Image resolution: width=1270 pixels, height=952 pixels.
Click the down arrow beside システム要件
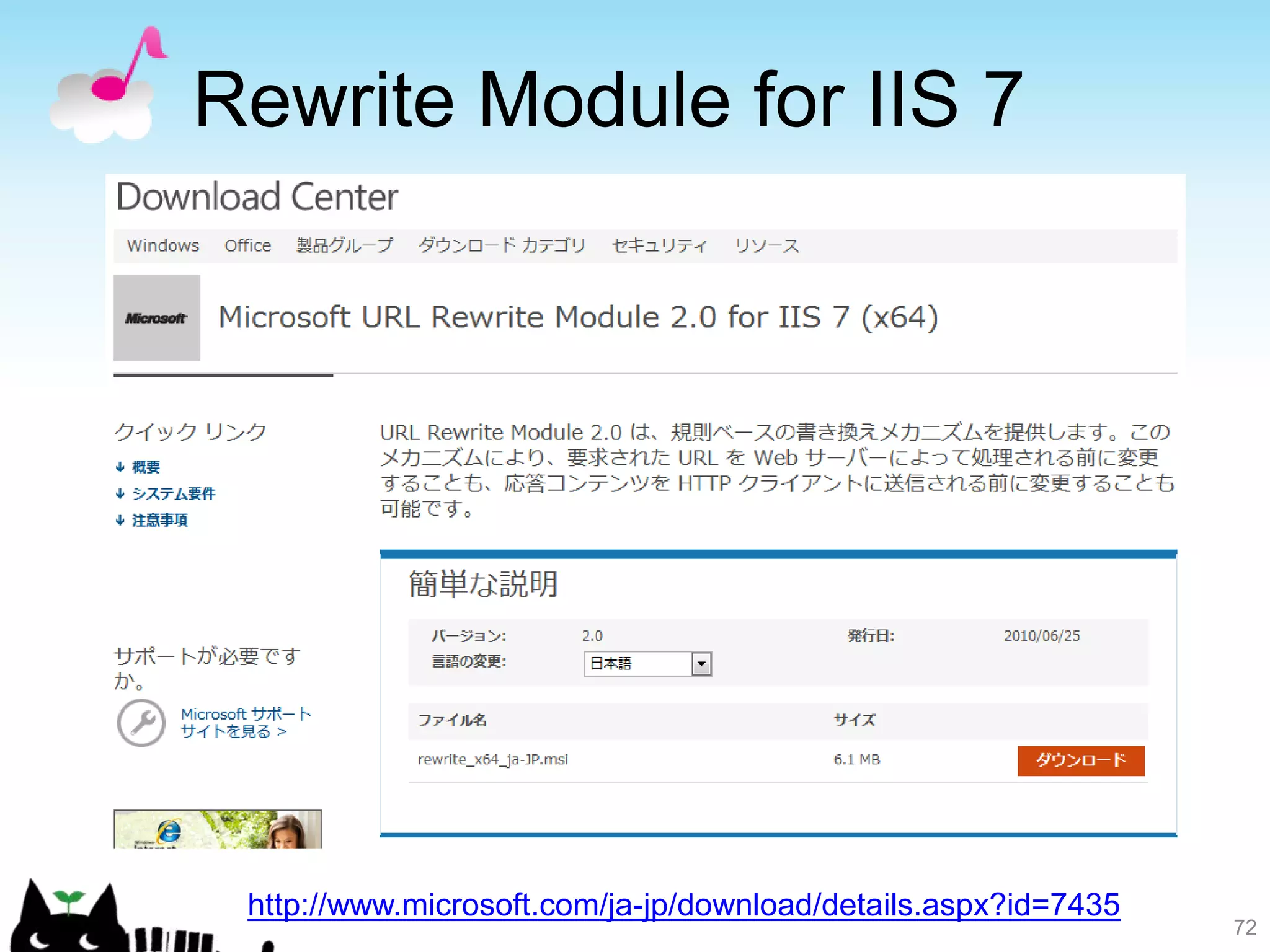(120, 493)
